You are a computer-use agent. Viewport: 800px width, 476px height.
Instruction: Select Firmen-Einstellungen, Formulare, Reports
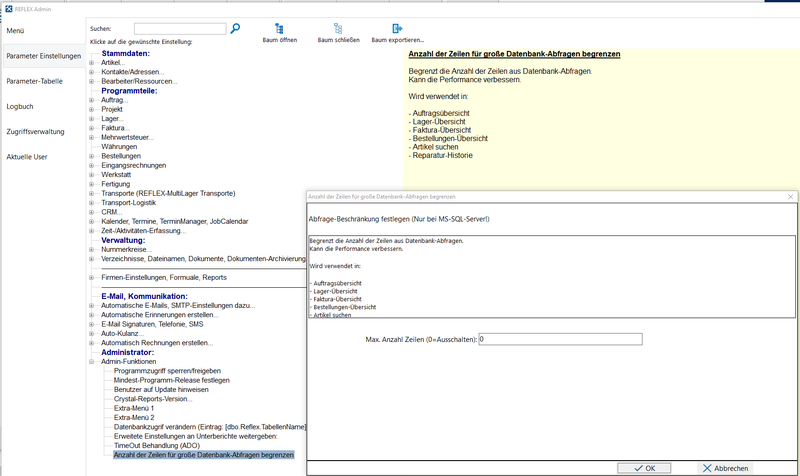[164, 278]
